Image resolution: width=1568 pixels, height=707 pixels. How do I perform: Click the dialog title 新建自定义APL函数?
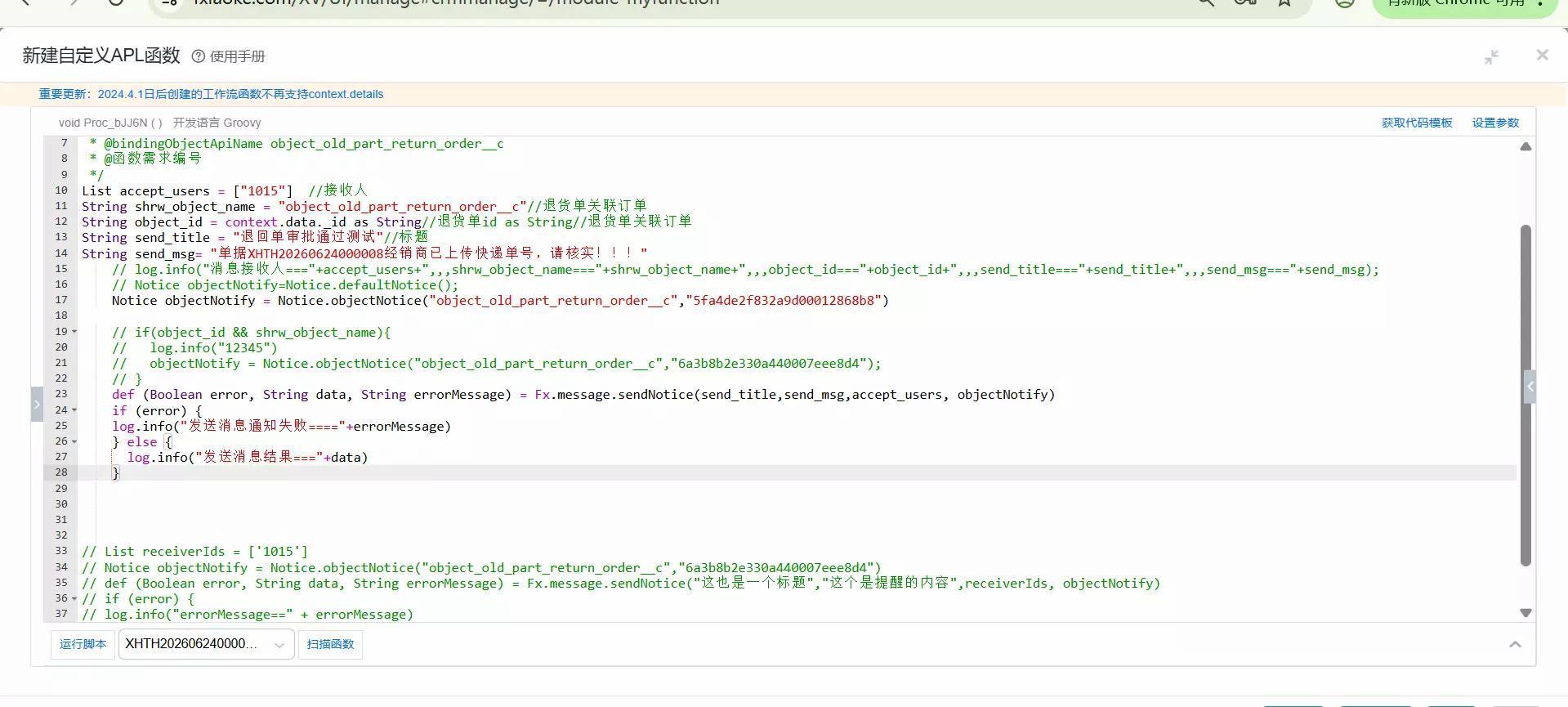tap(101, 56)
